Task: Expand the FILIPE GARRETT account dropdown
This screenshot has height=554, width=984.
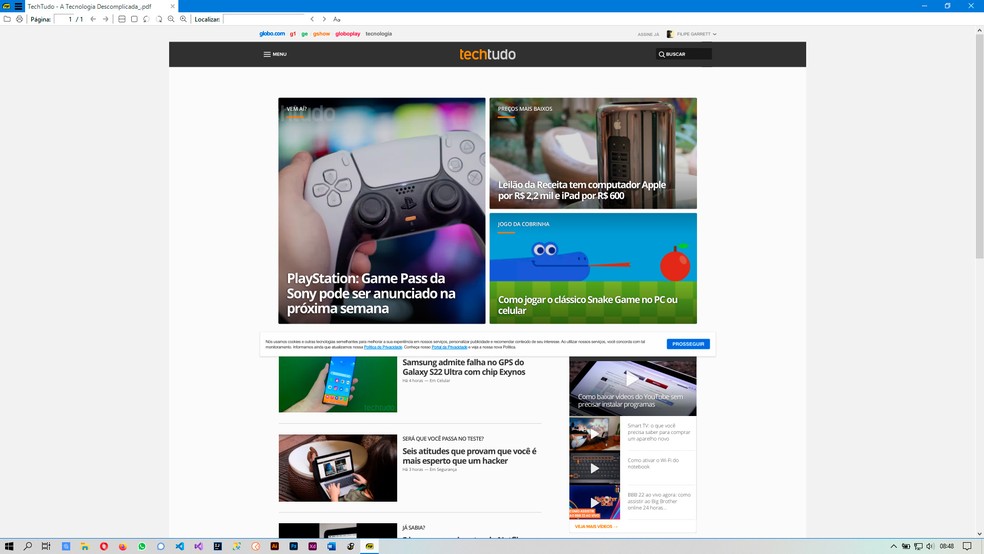Action: (692, 35)
